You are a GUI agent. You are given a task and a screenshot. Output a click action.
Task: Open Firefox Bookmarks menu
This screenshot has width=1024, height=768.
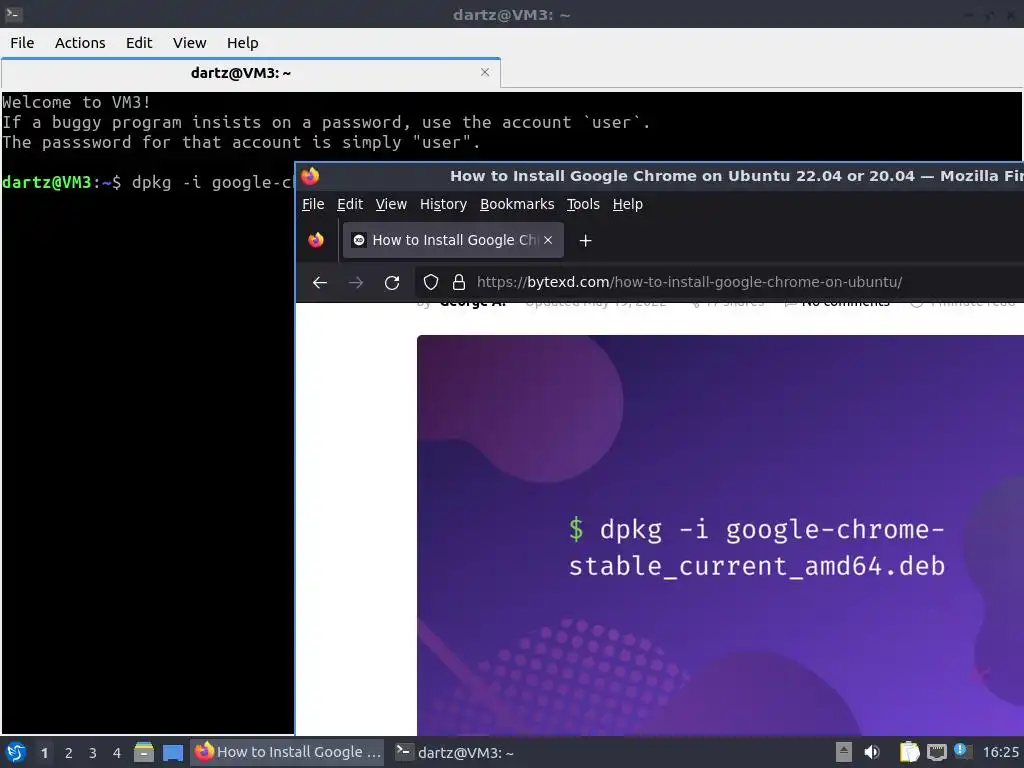click(x=517, y=204)
